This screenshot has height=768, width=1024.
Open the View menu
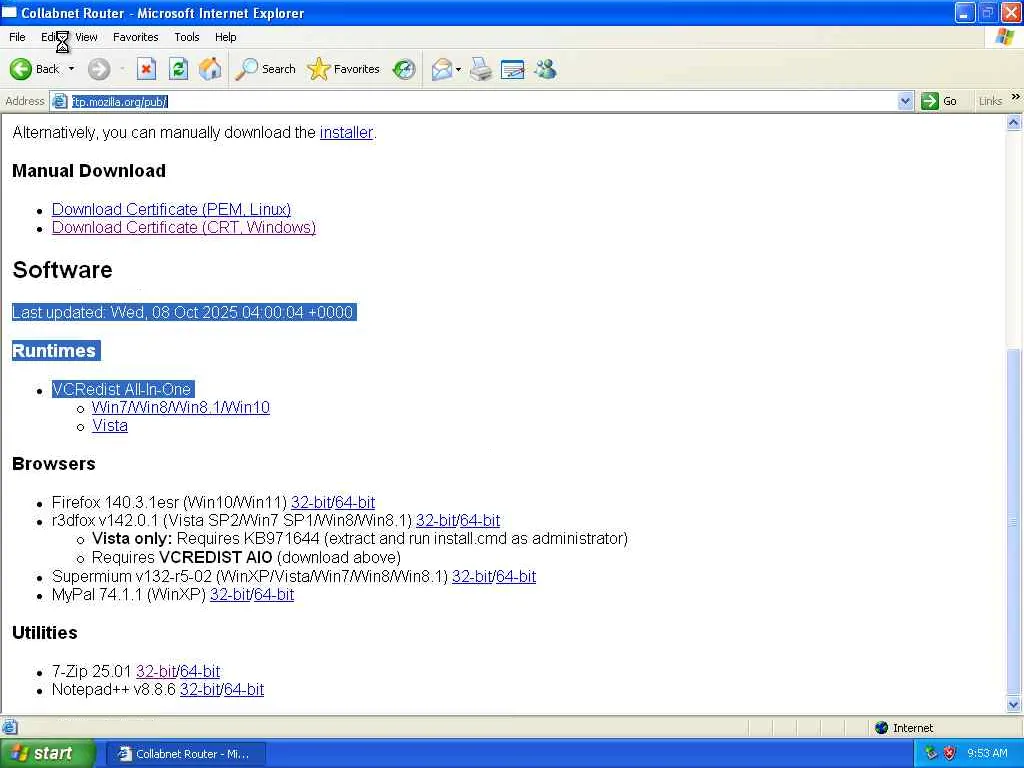(86, 37)
